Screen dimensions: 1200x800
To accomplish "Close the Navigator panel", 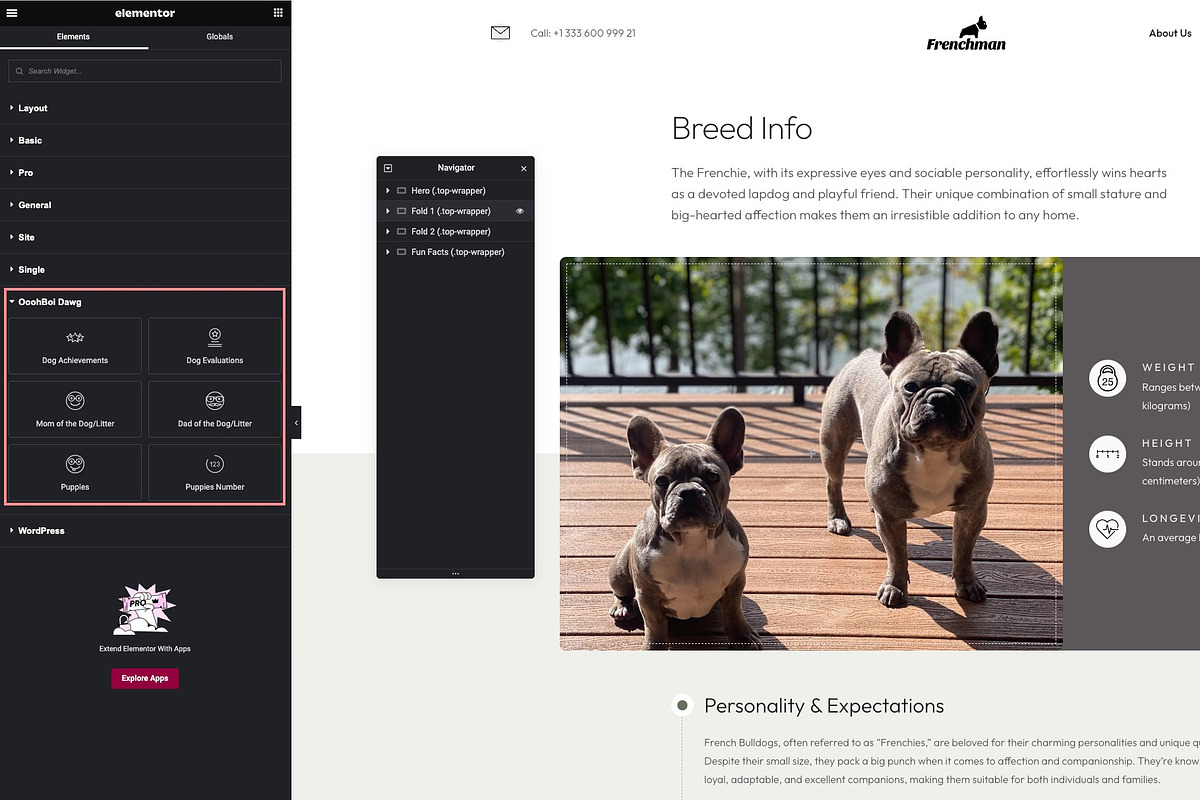I will point(523,168).
